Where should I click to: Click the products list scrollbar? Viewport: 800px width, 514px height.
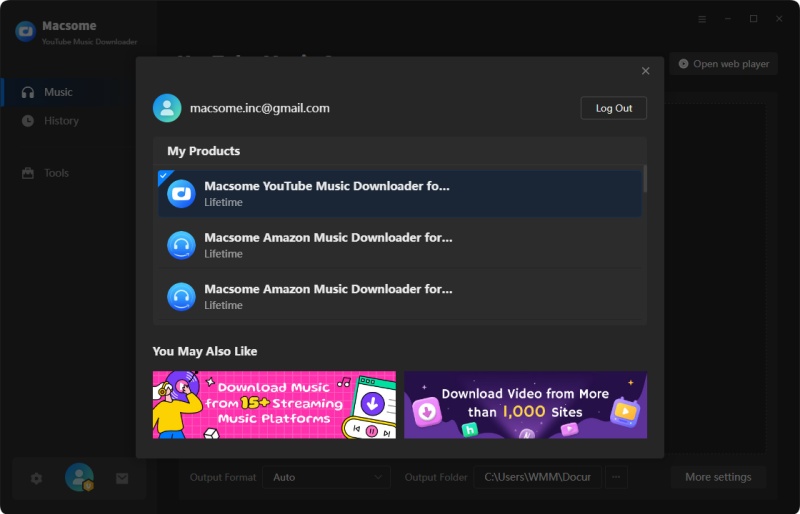point(645,179)
